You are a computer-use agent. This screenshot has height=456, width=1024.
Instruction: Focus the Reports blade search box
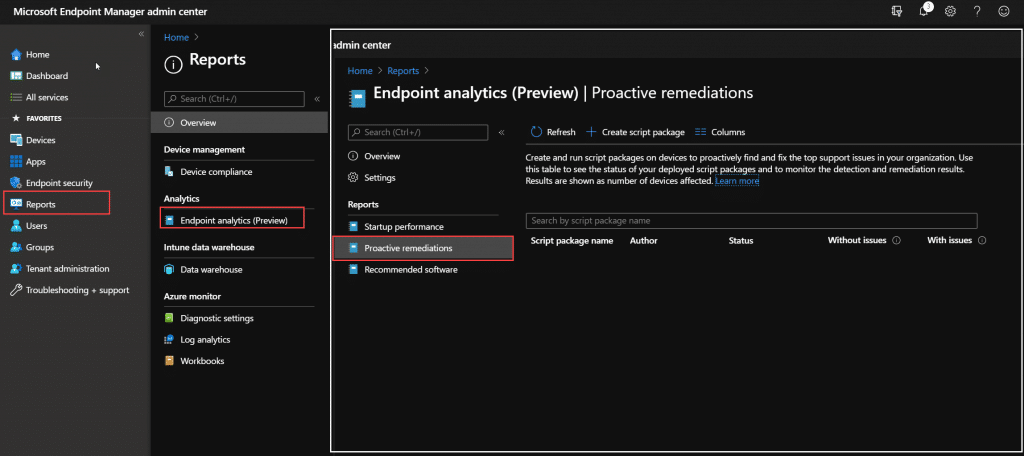click(x=234, y=99)
